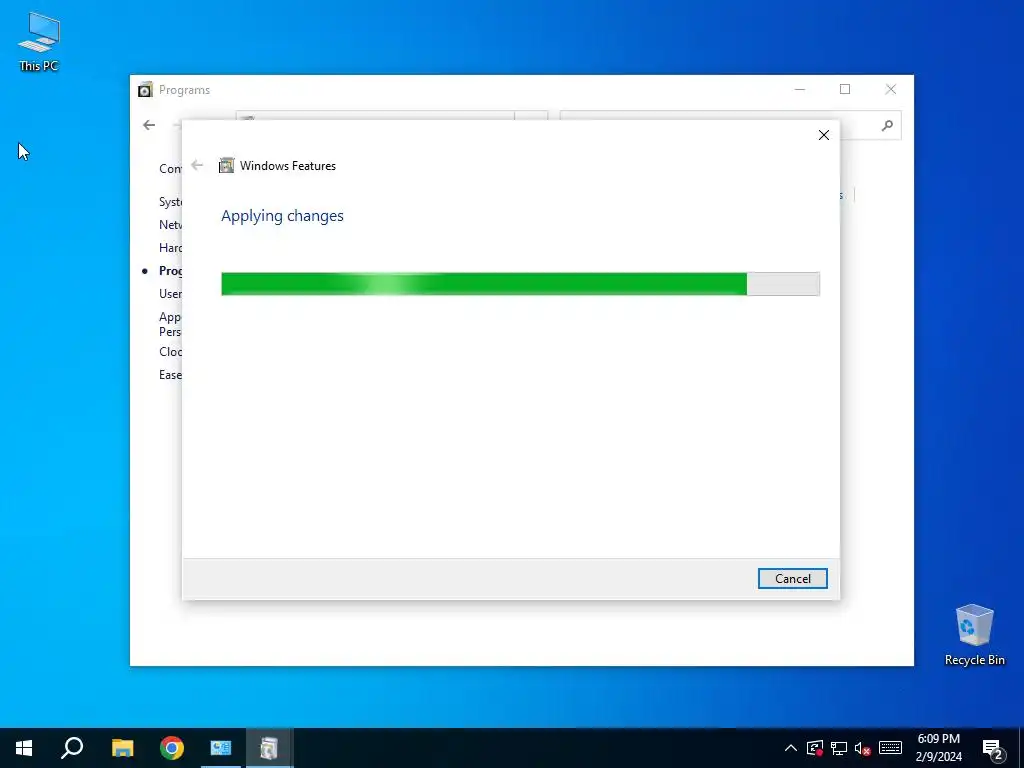This screenshot has height=768, width=1024.
Task: Open the Recycle Bin desktop icon
Action: (x=974, y=635)
